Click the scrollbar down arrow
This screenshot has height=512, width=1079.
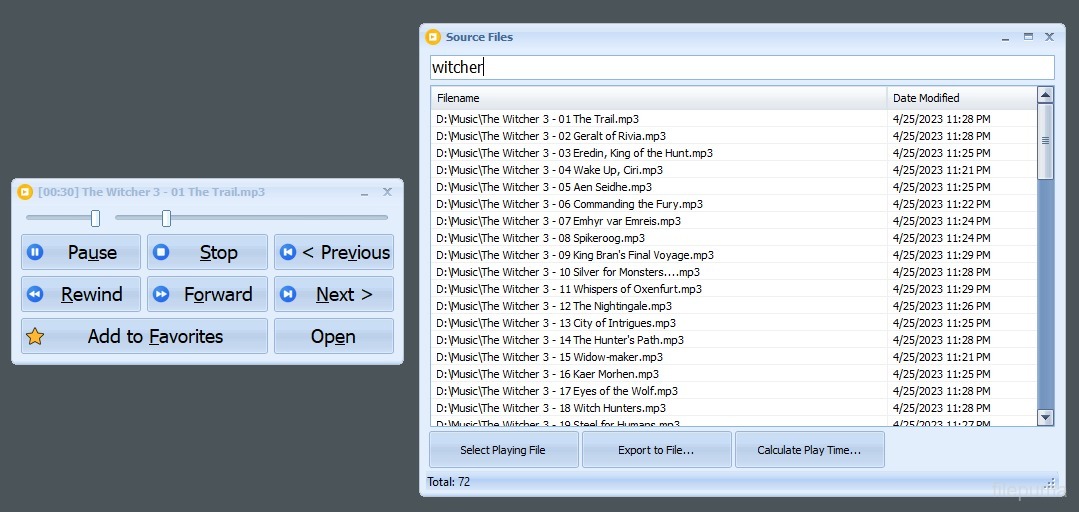click(1046, 417)
